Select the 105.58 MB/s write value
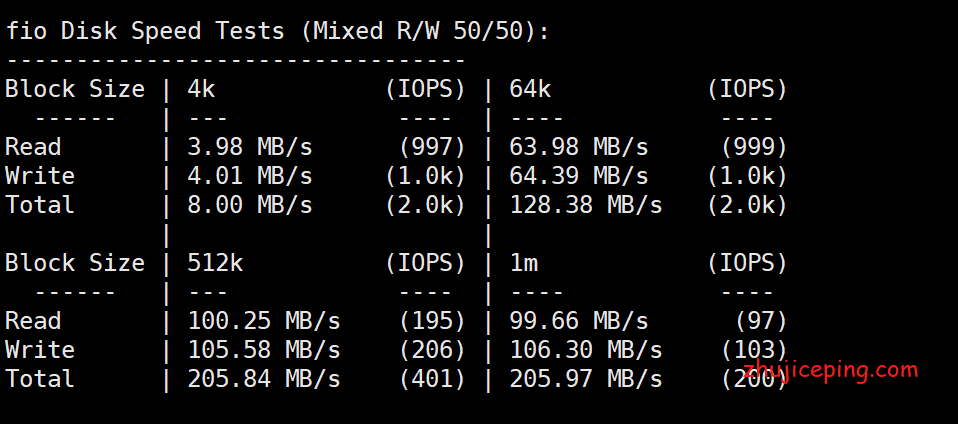 (264, 350)
